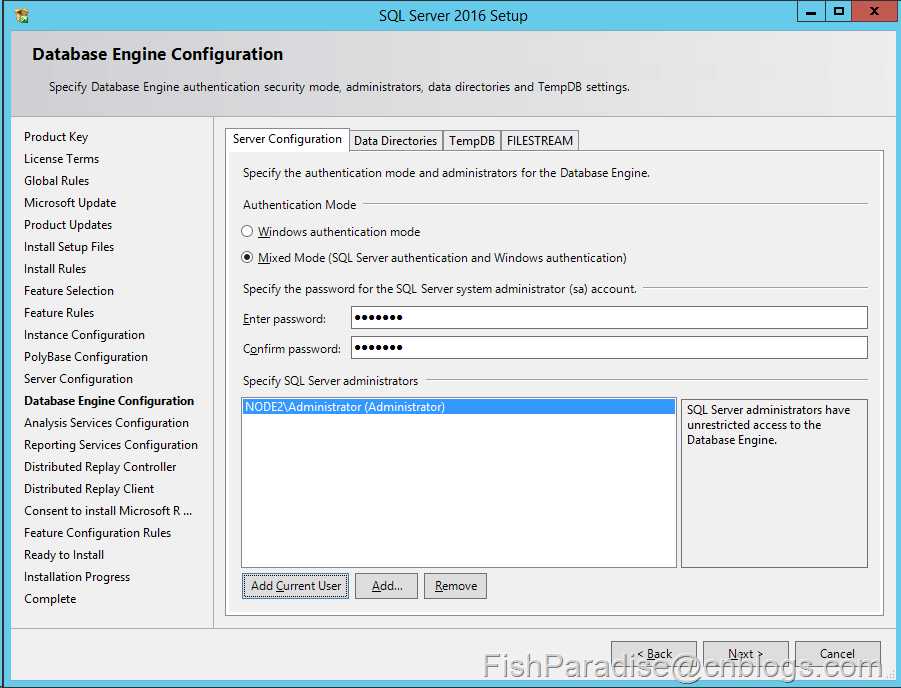901x688 pixels.
Task: Click Ready to Install step
Action: click(64, 555)
